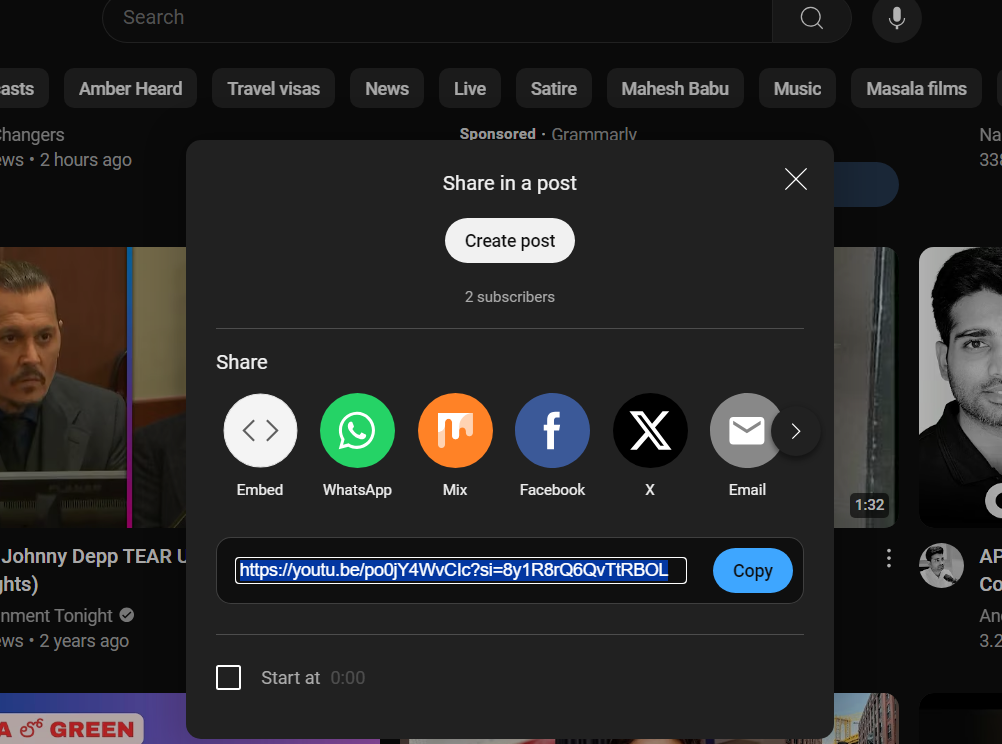Open the Music filter chip
Screen dimensions: 1002x744
(797, 88)
